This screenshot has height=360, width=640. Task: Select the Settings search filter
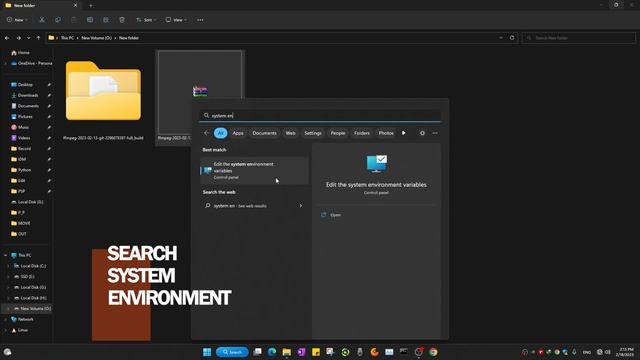tap(313, 133)
